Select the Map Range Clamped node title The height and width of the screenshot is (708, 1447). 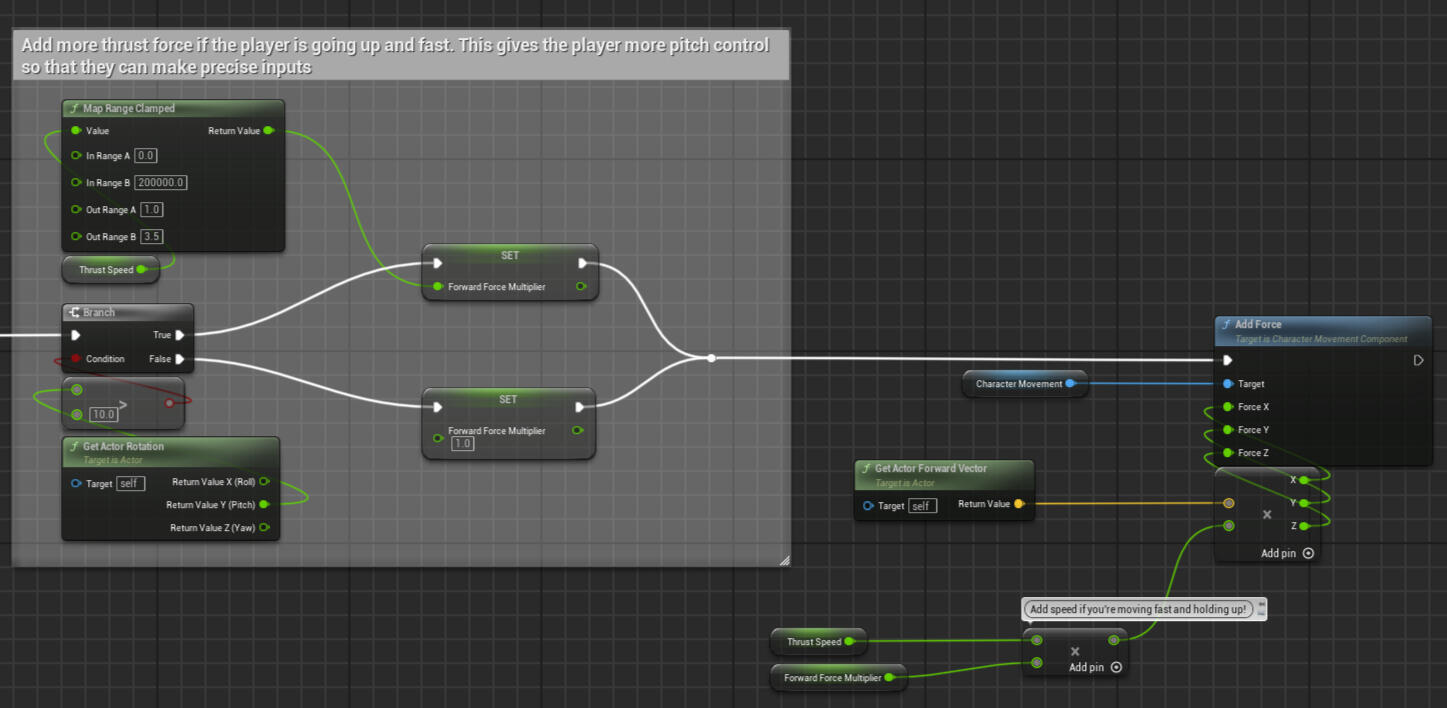[128, 108]
